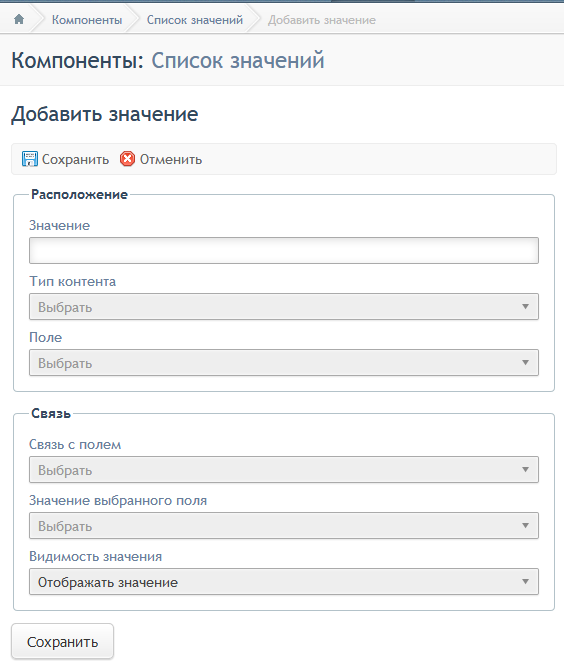Screen dimensions: 564x670
Task: Open the Видимость значения dropdown
Action: click(x=284, y=582)
